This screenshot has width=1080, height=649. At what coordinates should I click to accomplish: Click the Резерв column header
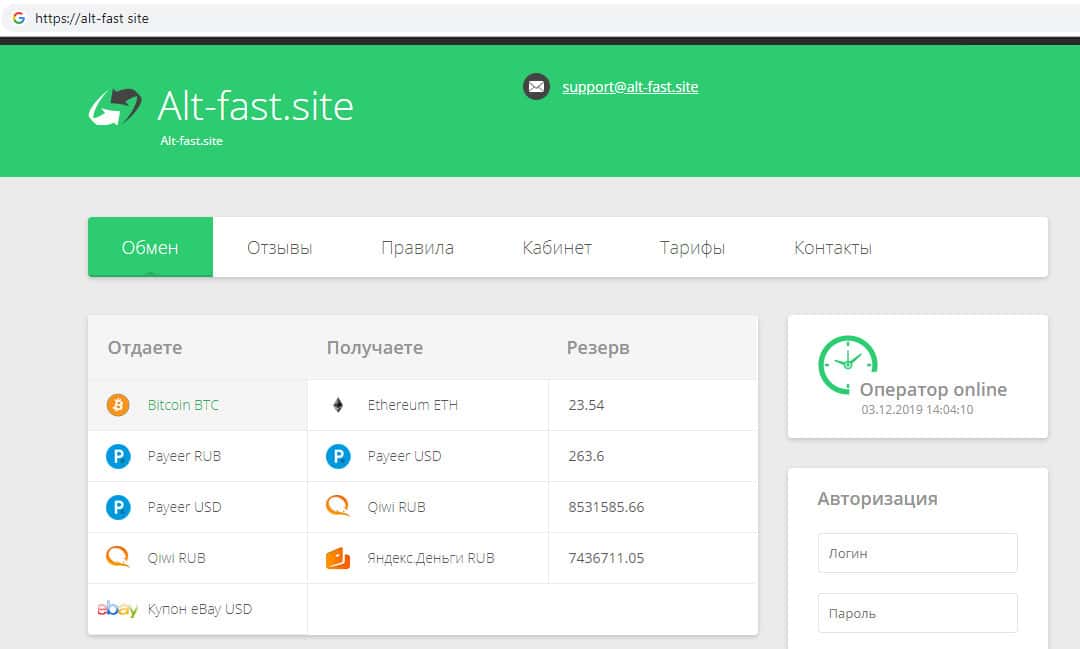(x=598, y=348)
